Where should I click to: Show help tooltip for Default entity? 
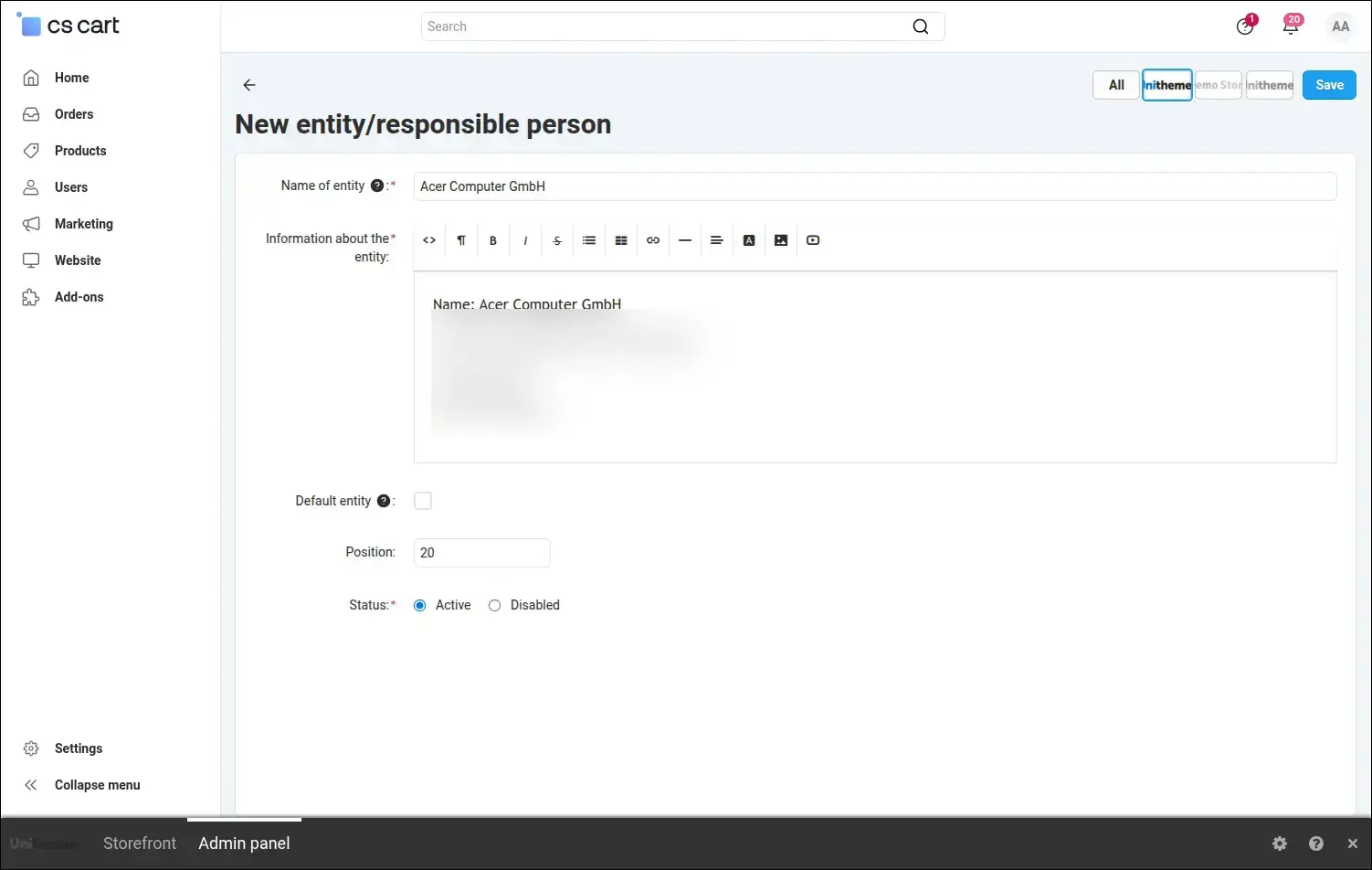click(x=384, y=501)
